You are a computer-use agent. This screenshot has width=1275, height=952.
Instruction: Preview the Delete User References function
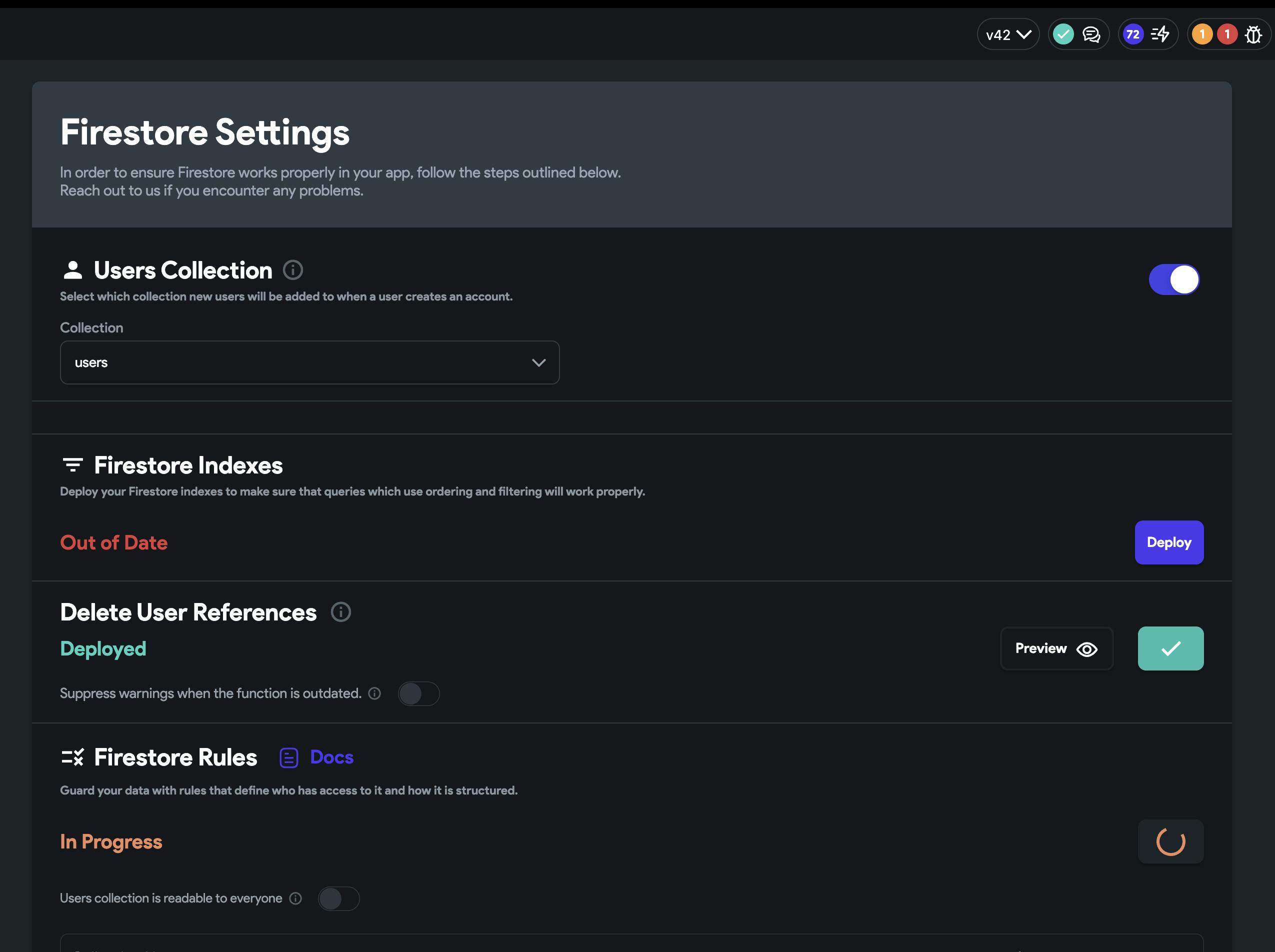pos(1056,648)
